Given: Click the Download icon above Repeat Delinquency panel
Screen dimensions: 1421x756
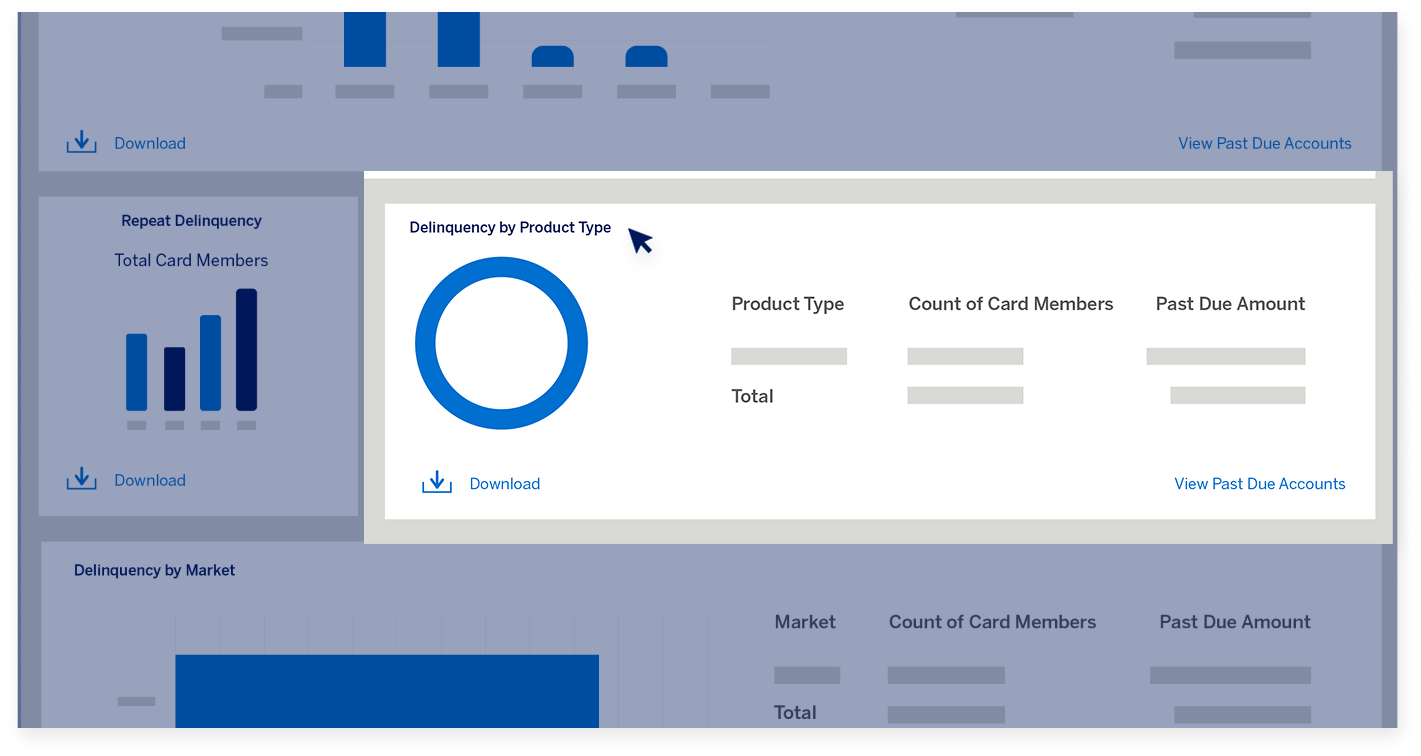Looking at the screenshot, I should click(81, 140).
